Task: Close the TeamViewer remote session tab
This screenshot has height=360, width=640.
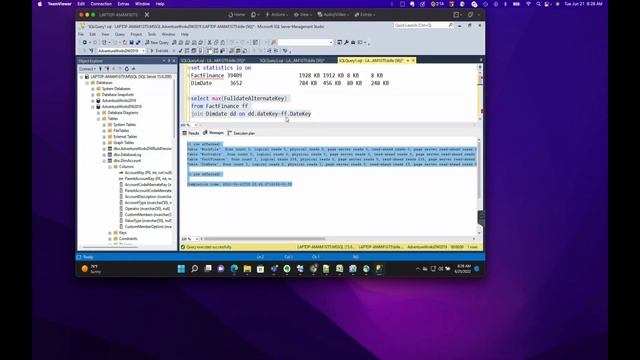Action: click(x=147, y=15)
